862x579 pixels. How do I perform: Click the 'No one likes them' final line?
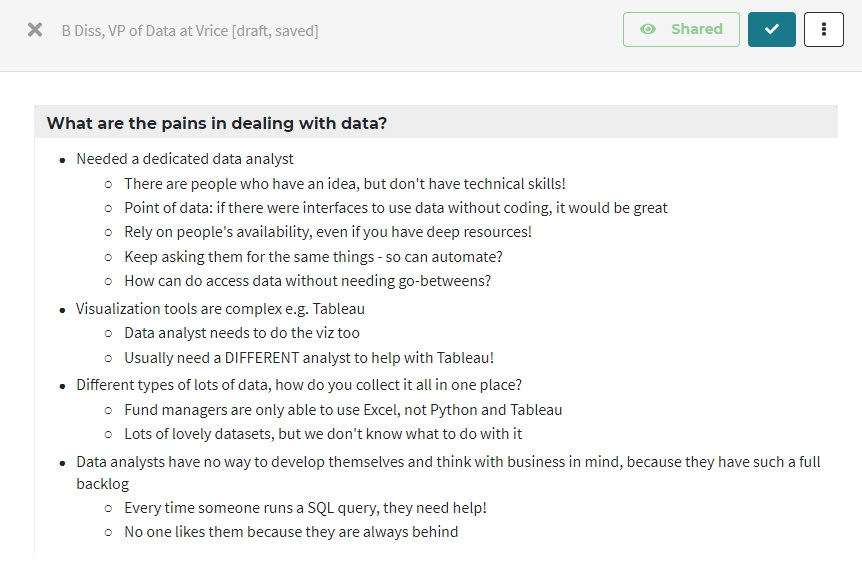tap(291, 532)
